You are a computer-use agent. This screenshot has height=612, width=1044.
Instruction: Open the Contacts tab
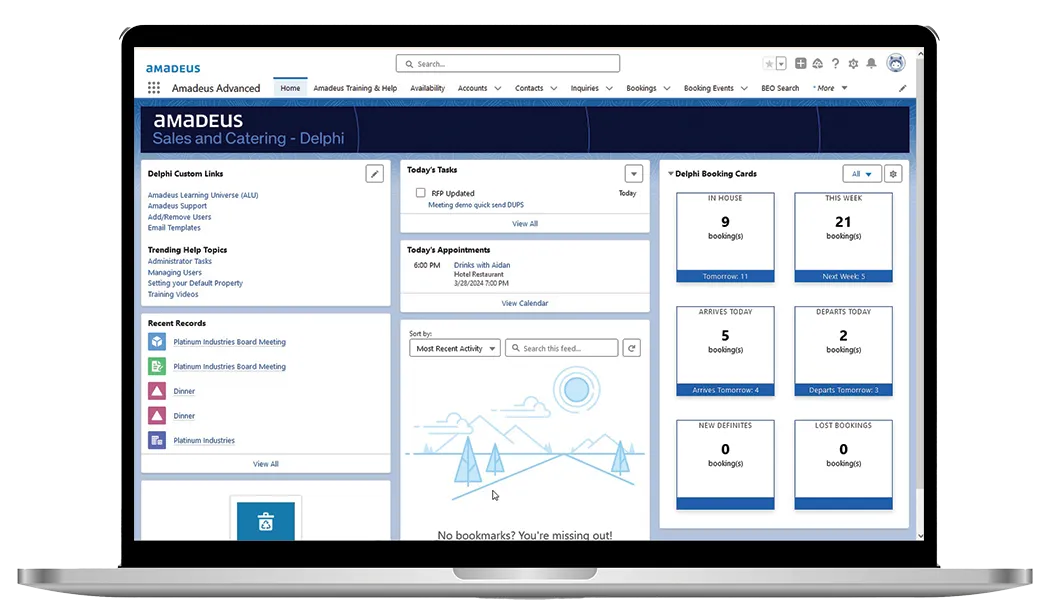529,88
